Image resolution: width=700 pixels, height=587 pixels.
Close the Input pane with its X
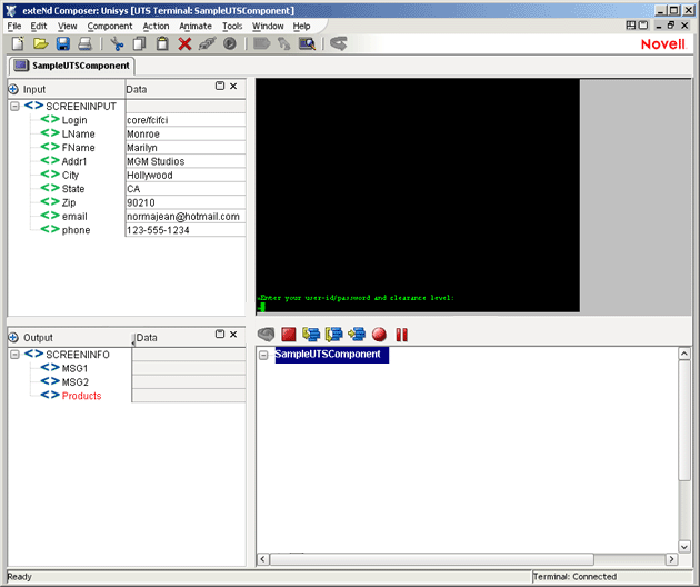(233, 86)
